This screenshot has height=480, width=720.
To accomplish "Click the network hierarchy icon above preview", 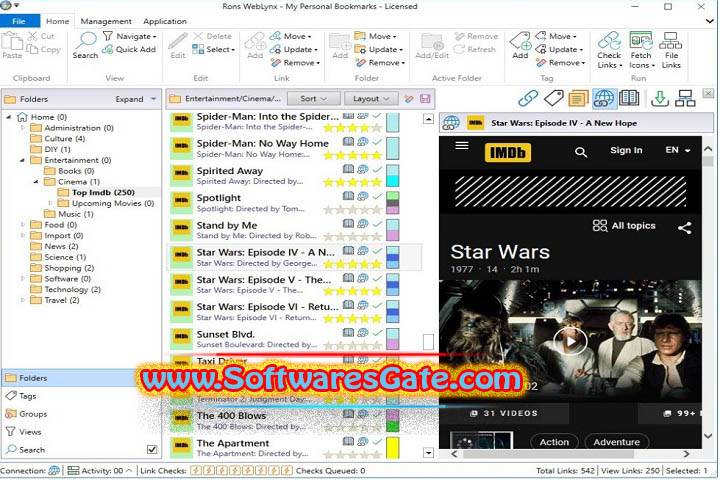I will pyautogui.click(x=685, y=98).
